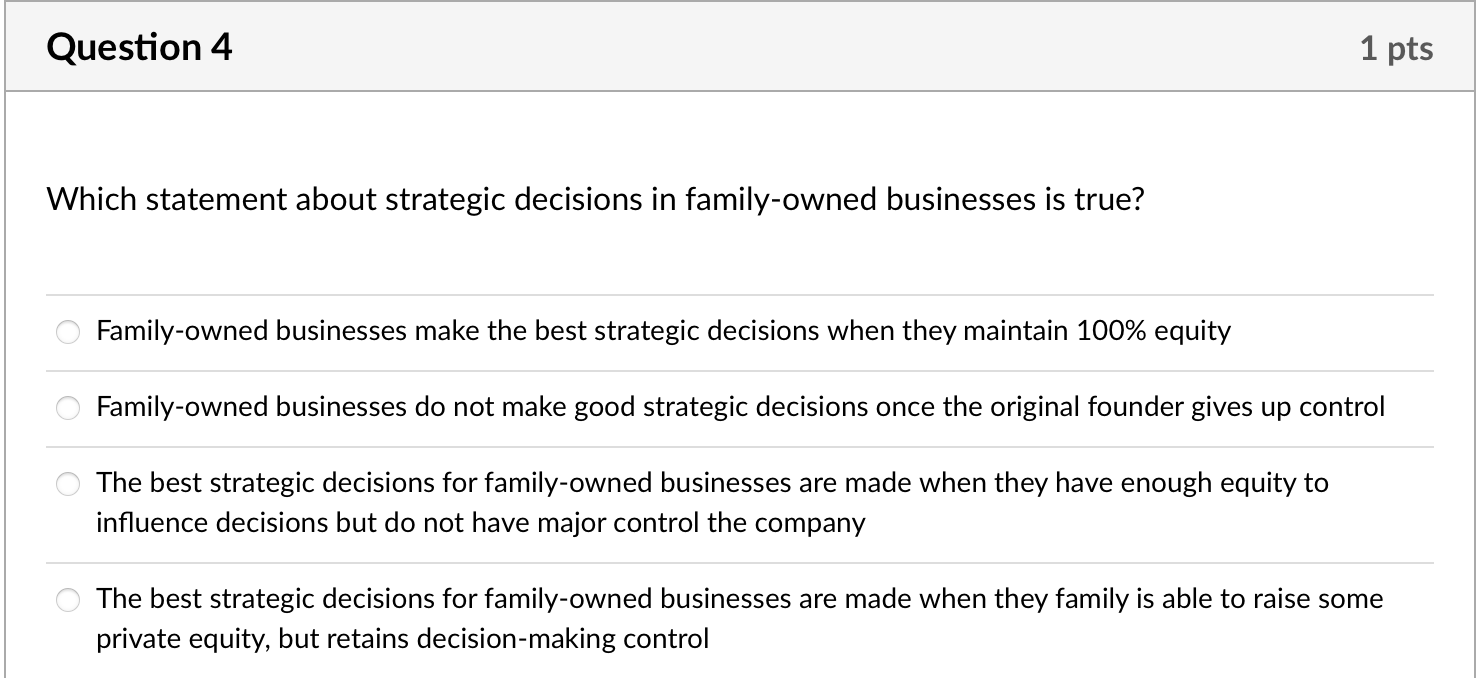Click the empty radio circle beside the bottom option

click(68, 599)
